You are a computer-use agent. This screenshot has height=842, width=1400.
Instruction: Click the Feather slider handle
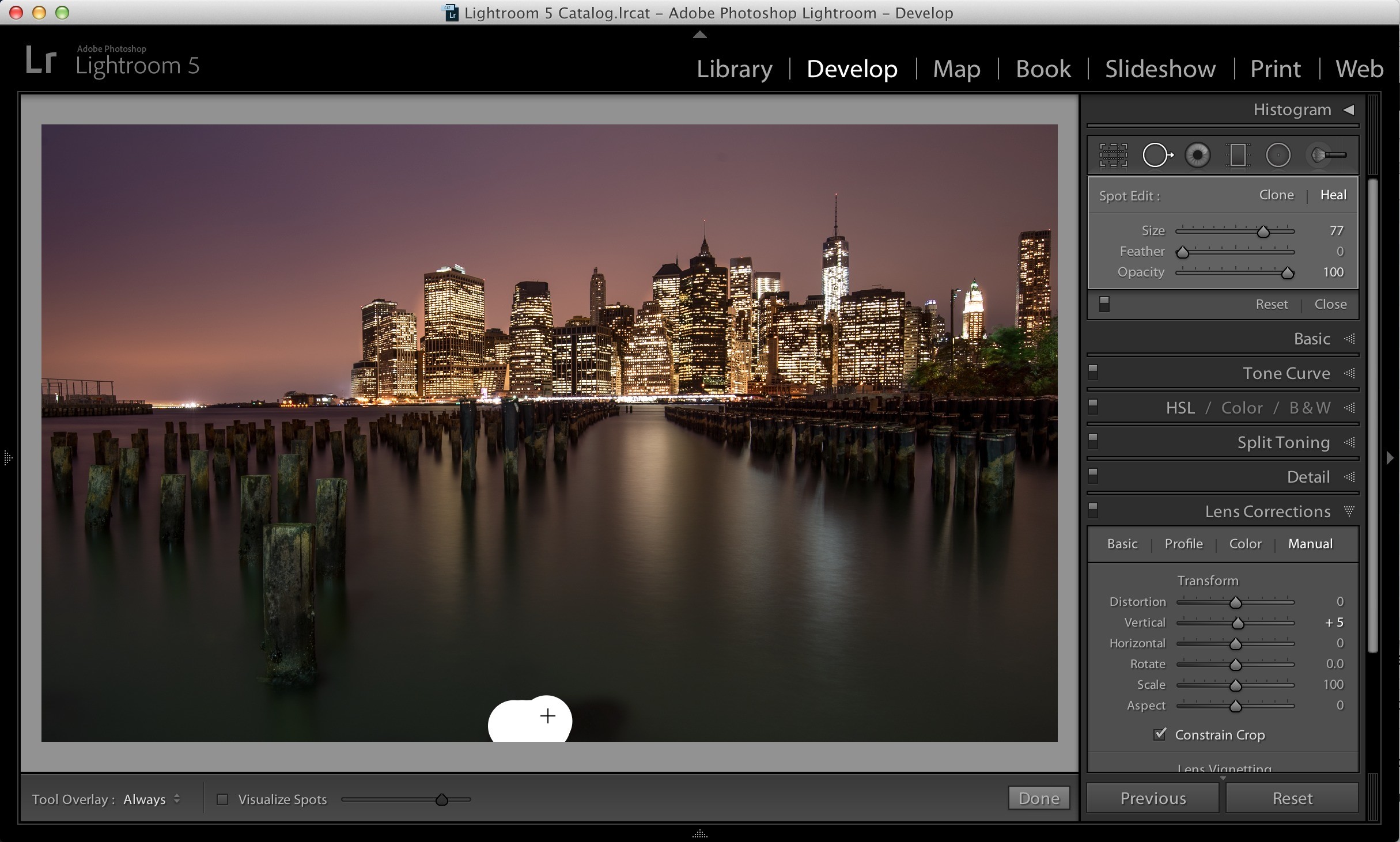(x=1183, y=252)
